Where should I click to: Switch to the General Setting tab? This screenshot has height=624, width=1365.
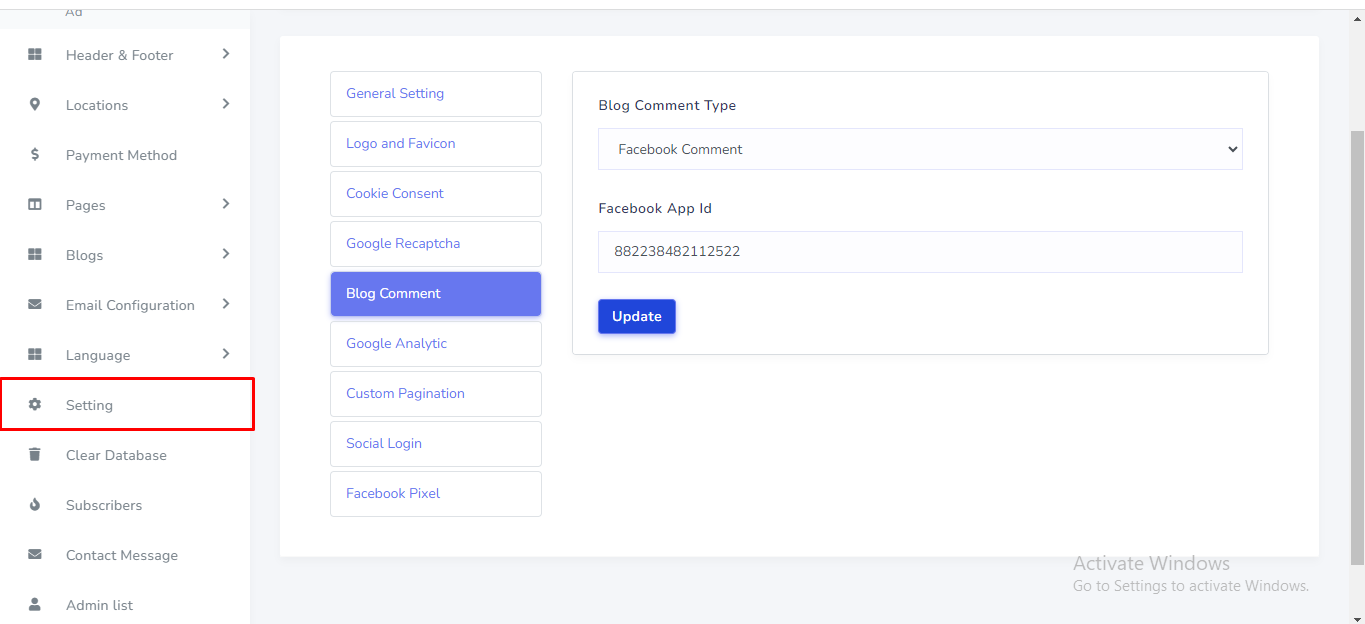[435, 94]
